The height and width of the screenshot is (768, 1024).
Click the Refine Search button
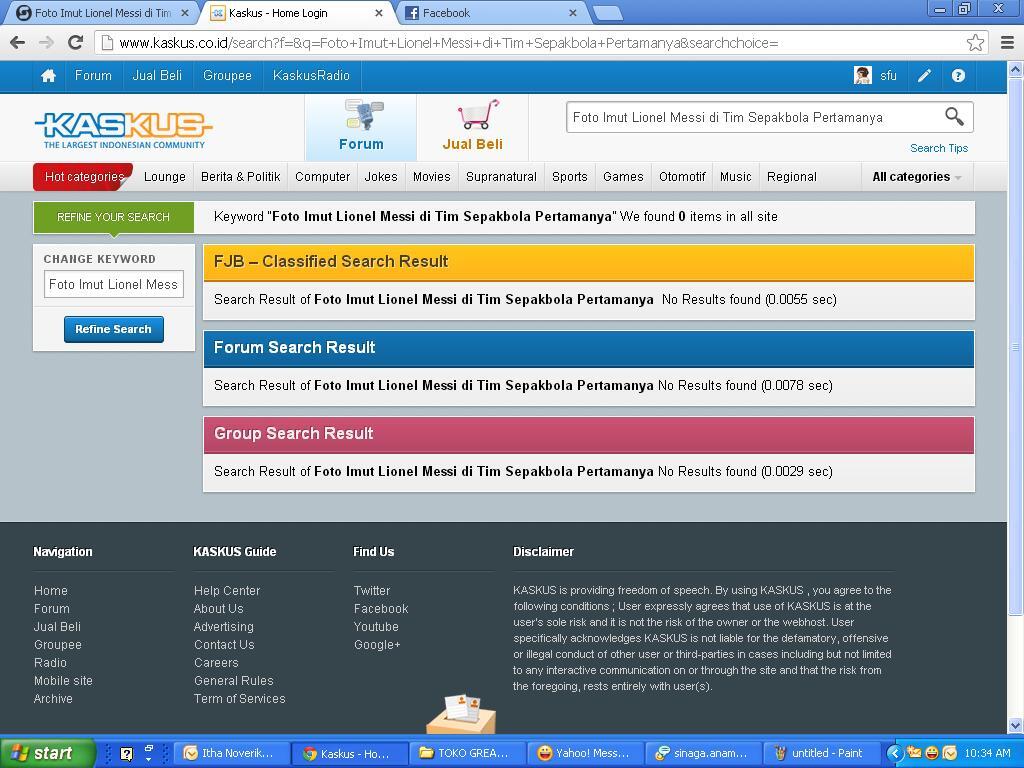tap(114, 329)
